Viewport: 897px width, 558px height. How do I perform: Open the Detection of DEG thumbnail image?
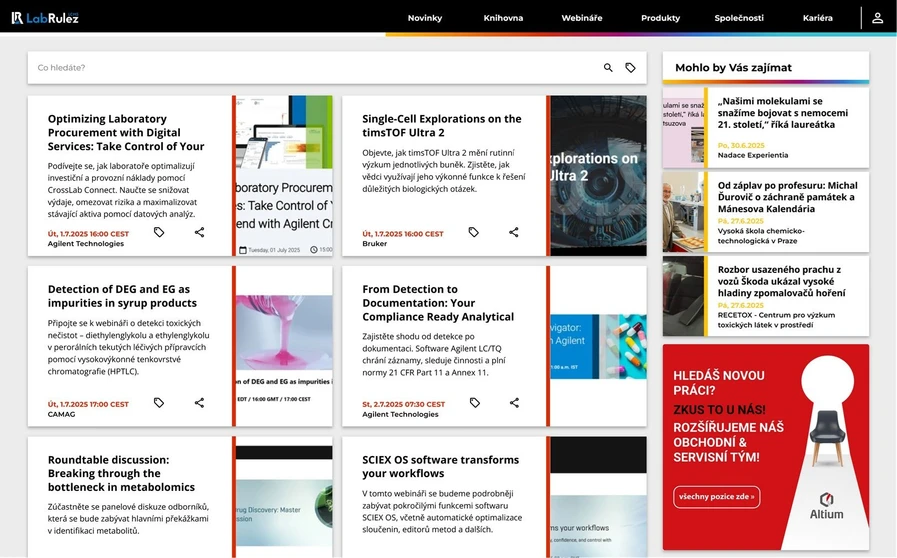[x=285, y=346]
